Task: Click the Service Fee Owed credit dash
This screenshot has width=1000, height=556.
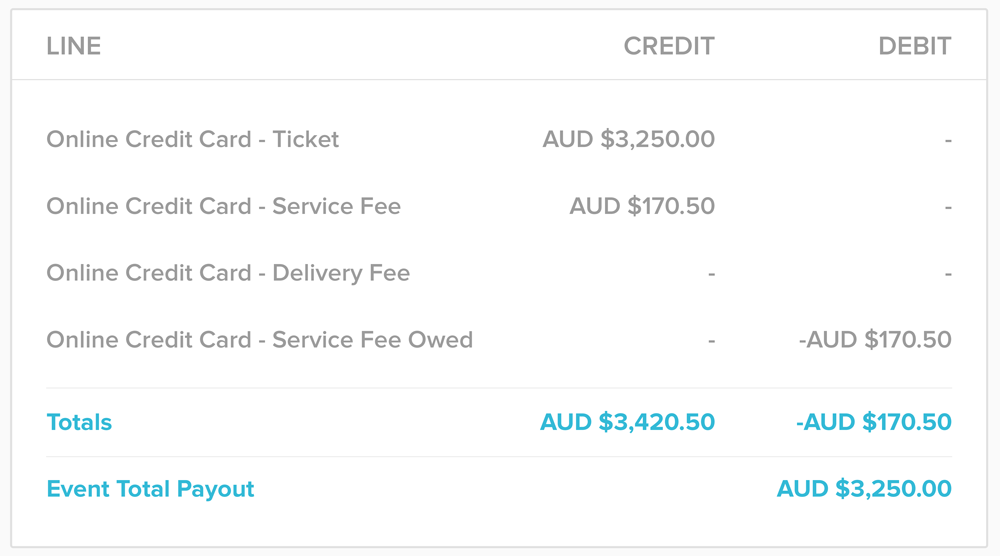Action: (x=711, y=342)
